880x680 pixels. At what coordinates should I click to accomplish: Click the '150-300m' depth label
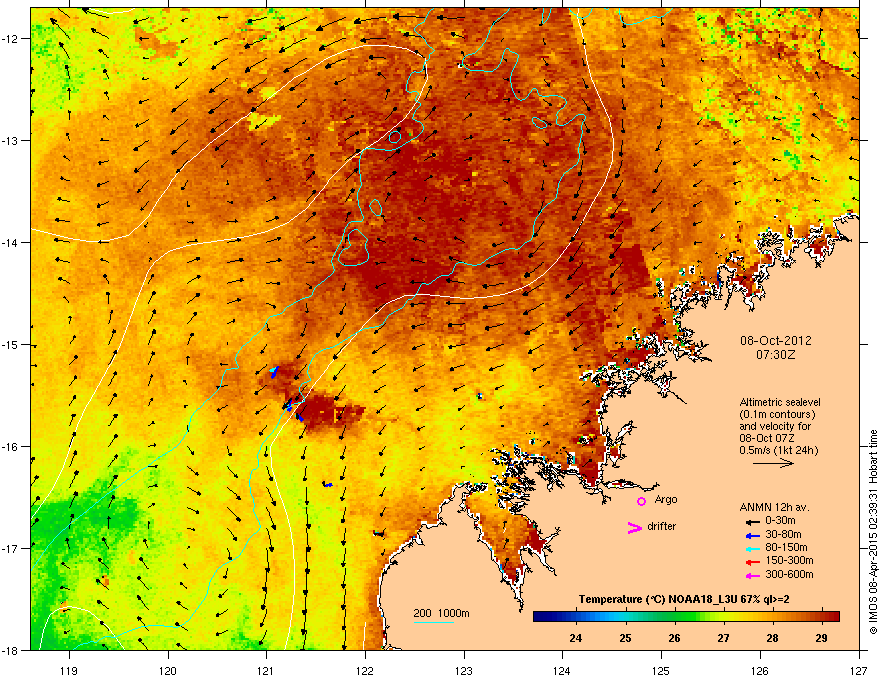789,560
